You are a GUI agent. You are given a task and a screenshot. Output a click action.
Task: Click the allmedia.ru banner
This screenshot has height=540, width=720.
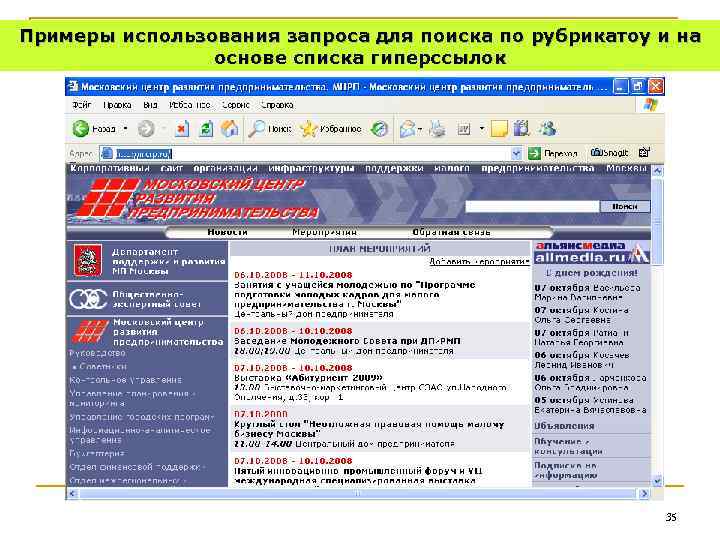click(591, 253)
